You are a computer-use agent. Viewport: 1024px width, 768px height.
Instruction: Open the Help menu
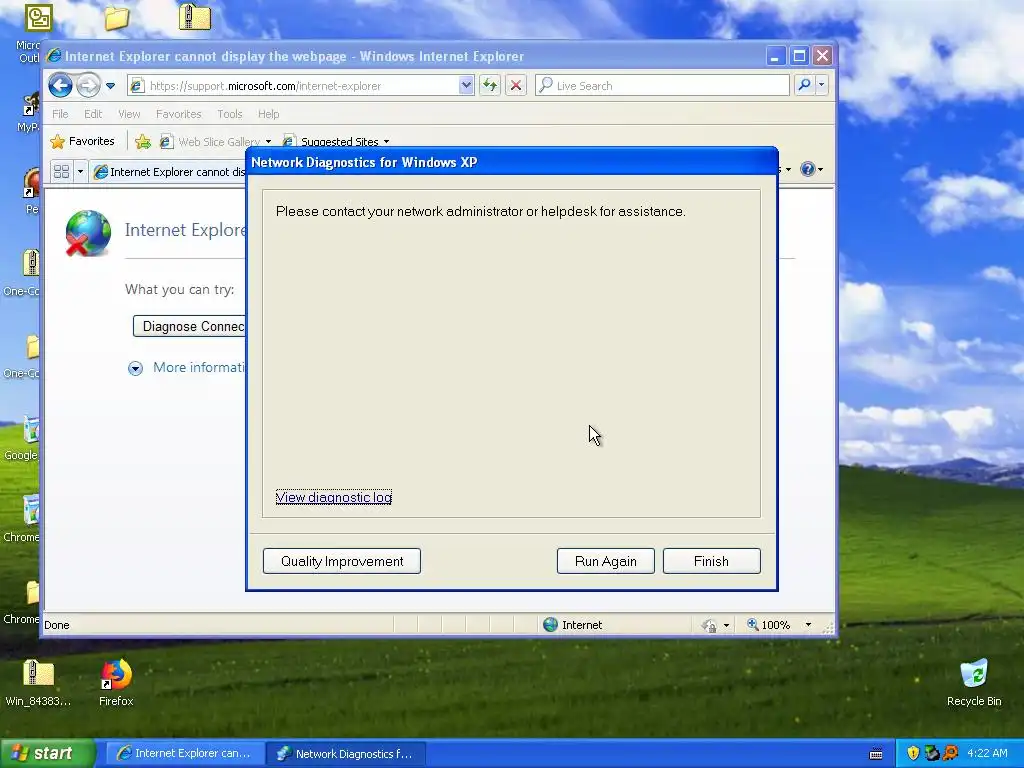(268, 114)
